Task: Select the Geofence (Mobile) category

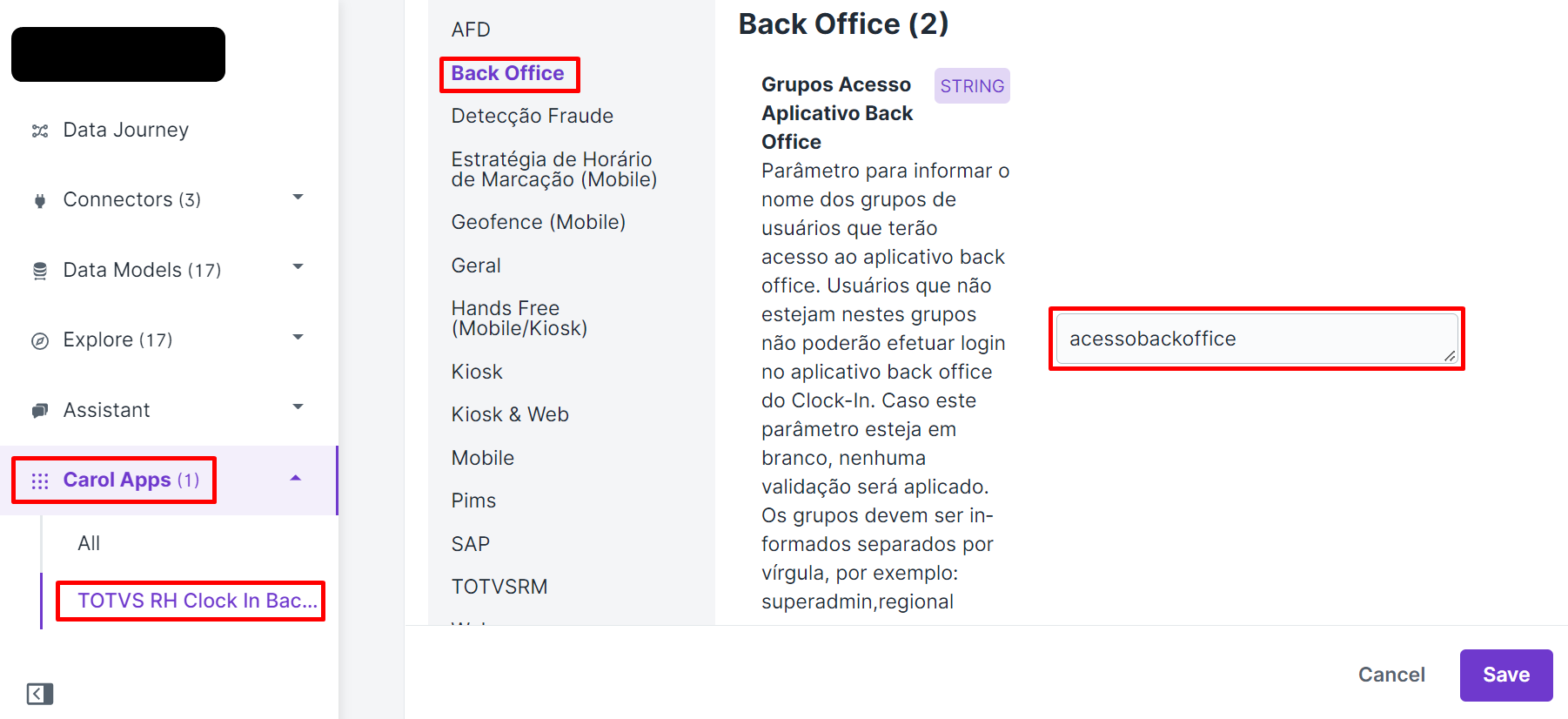Action: (539, 222)
